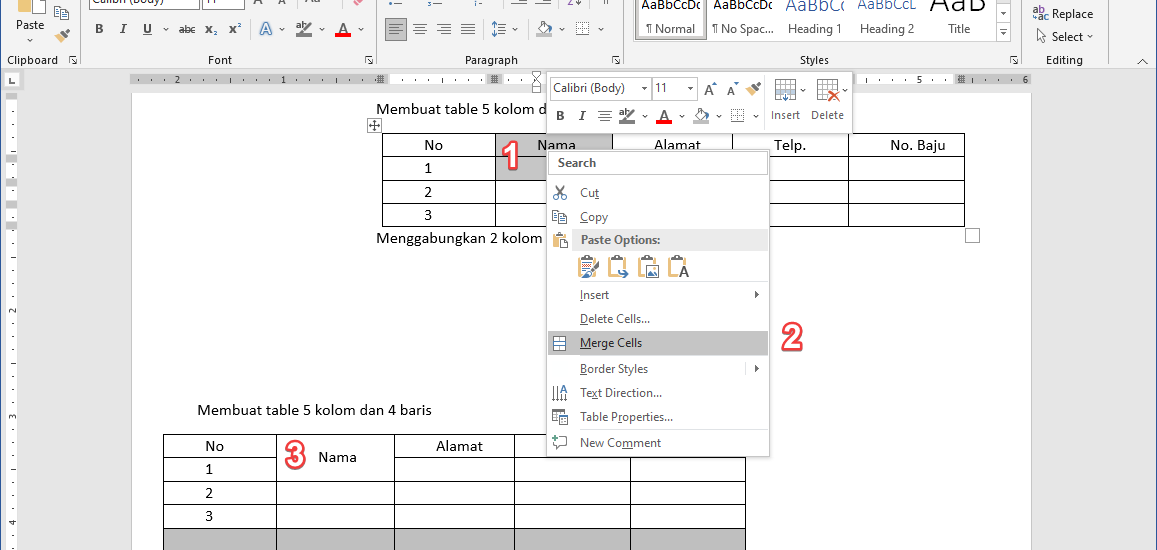
Task: Click the ribbon text highlight color icon
Action: click(x=303, y=30)
